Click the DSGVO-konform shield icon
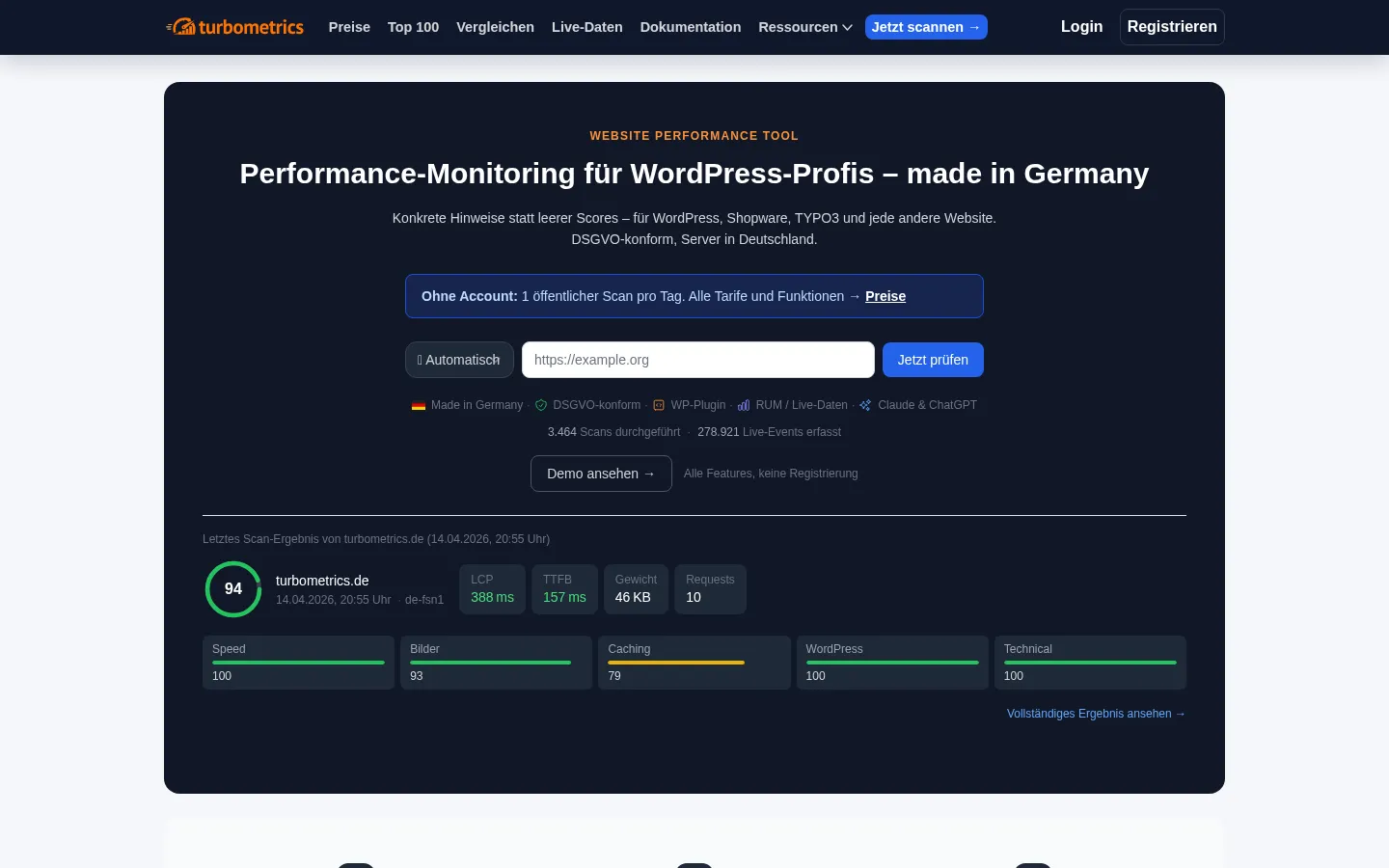The image size is (1389, 868). coord(541,405)
